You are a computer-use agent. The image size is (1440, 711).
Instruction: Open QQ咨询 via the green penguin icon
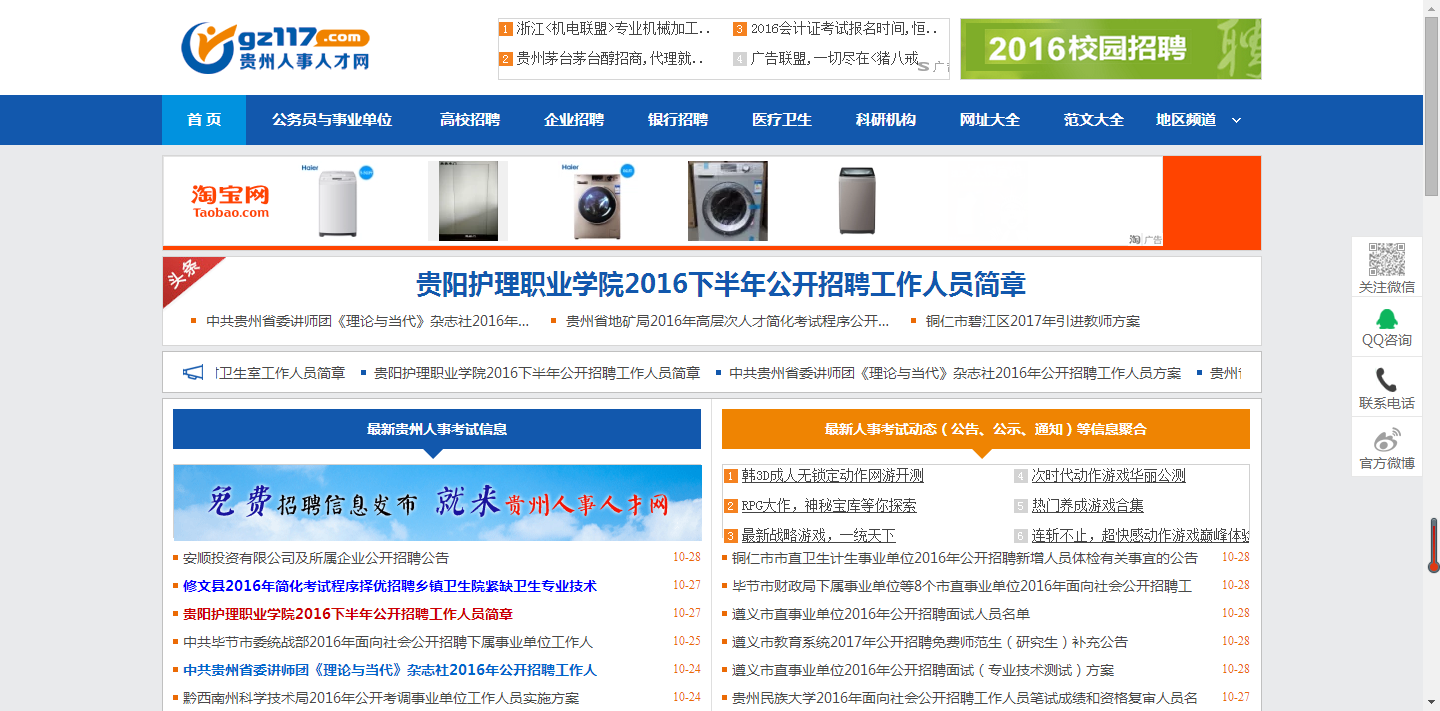click(x=1386, y=318)
